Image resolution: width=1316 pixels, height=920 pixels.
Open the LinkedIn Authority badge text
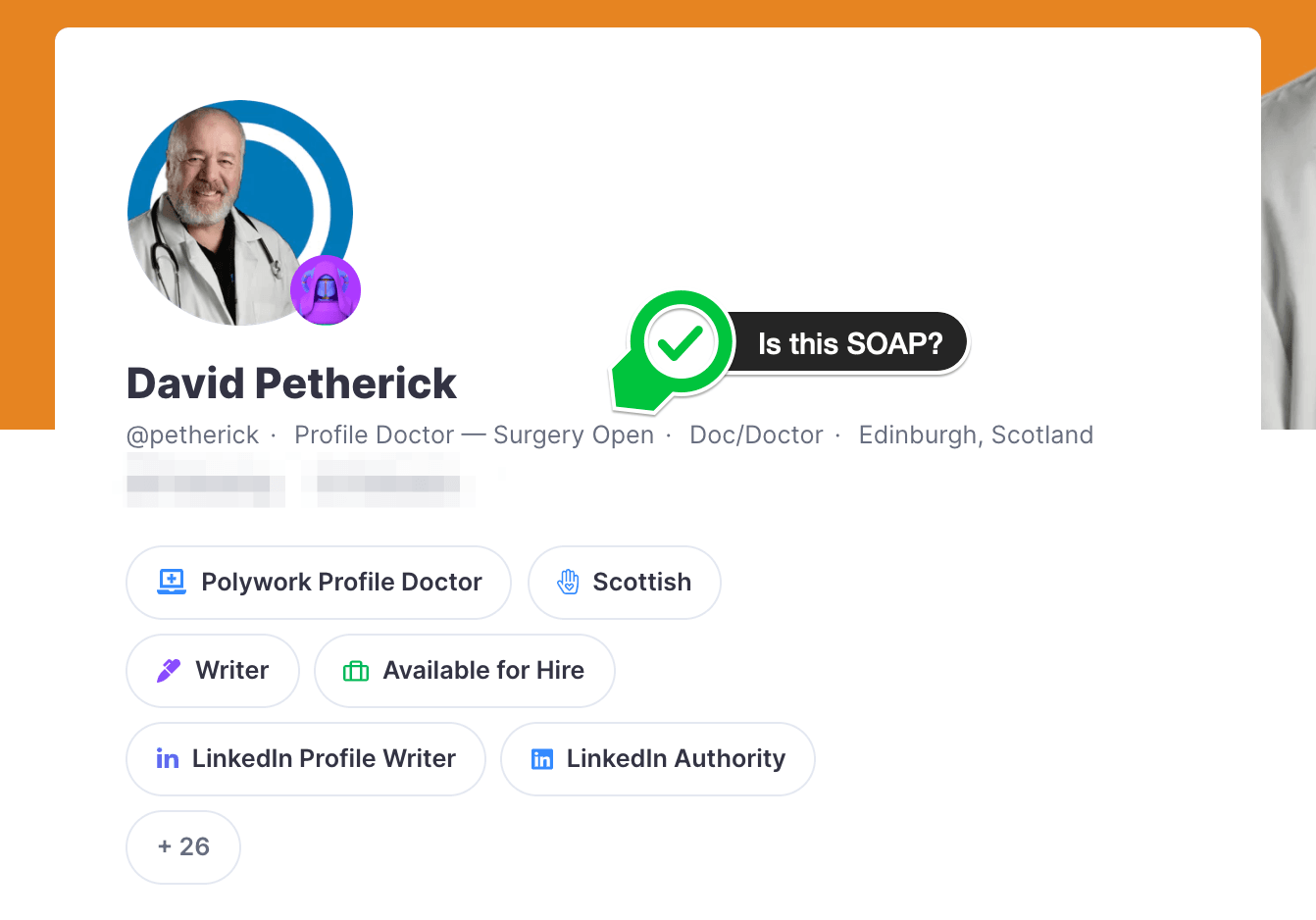point(676,758)
